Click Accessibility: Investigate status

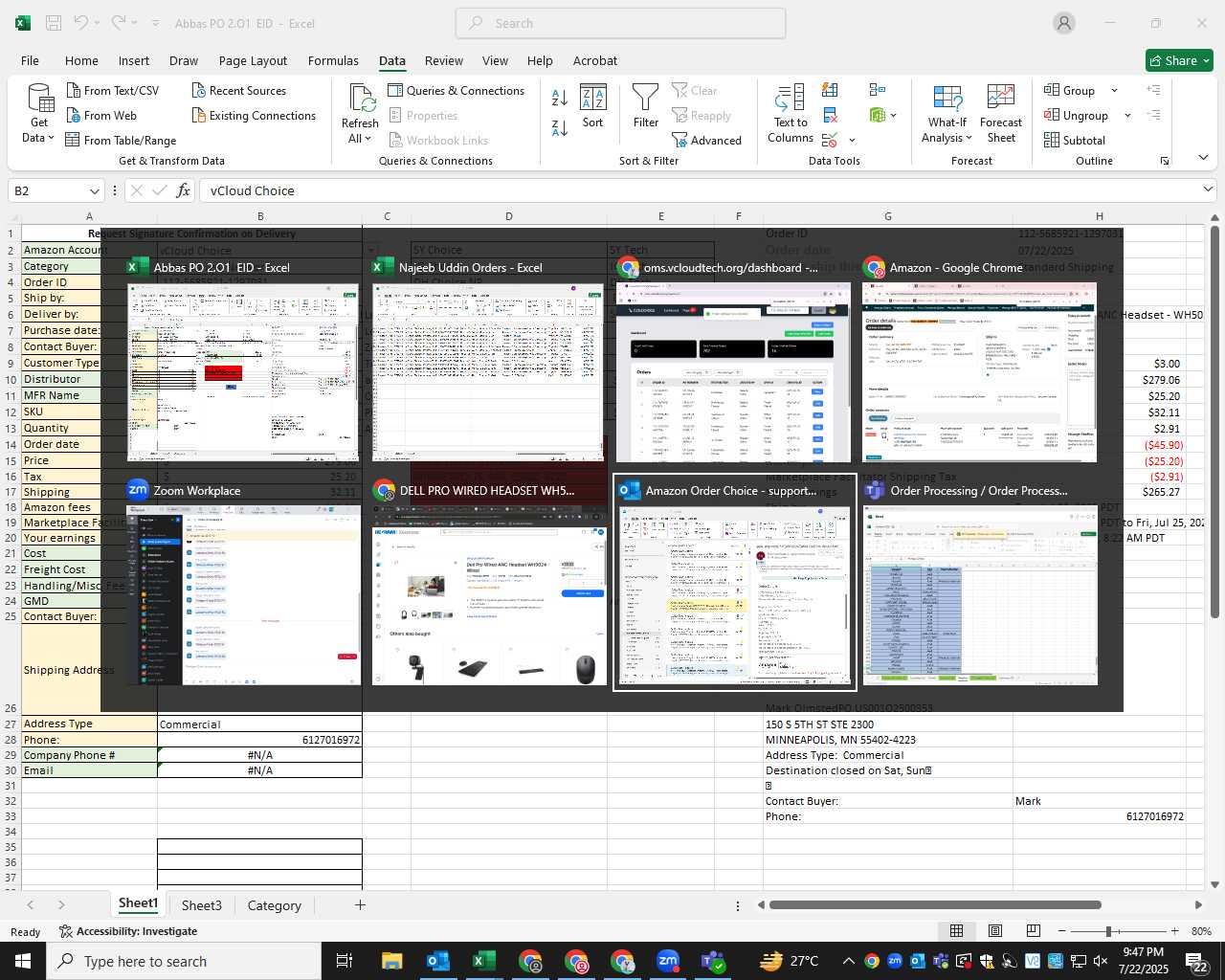tap(128, 931)
